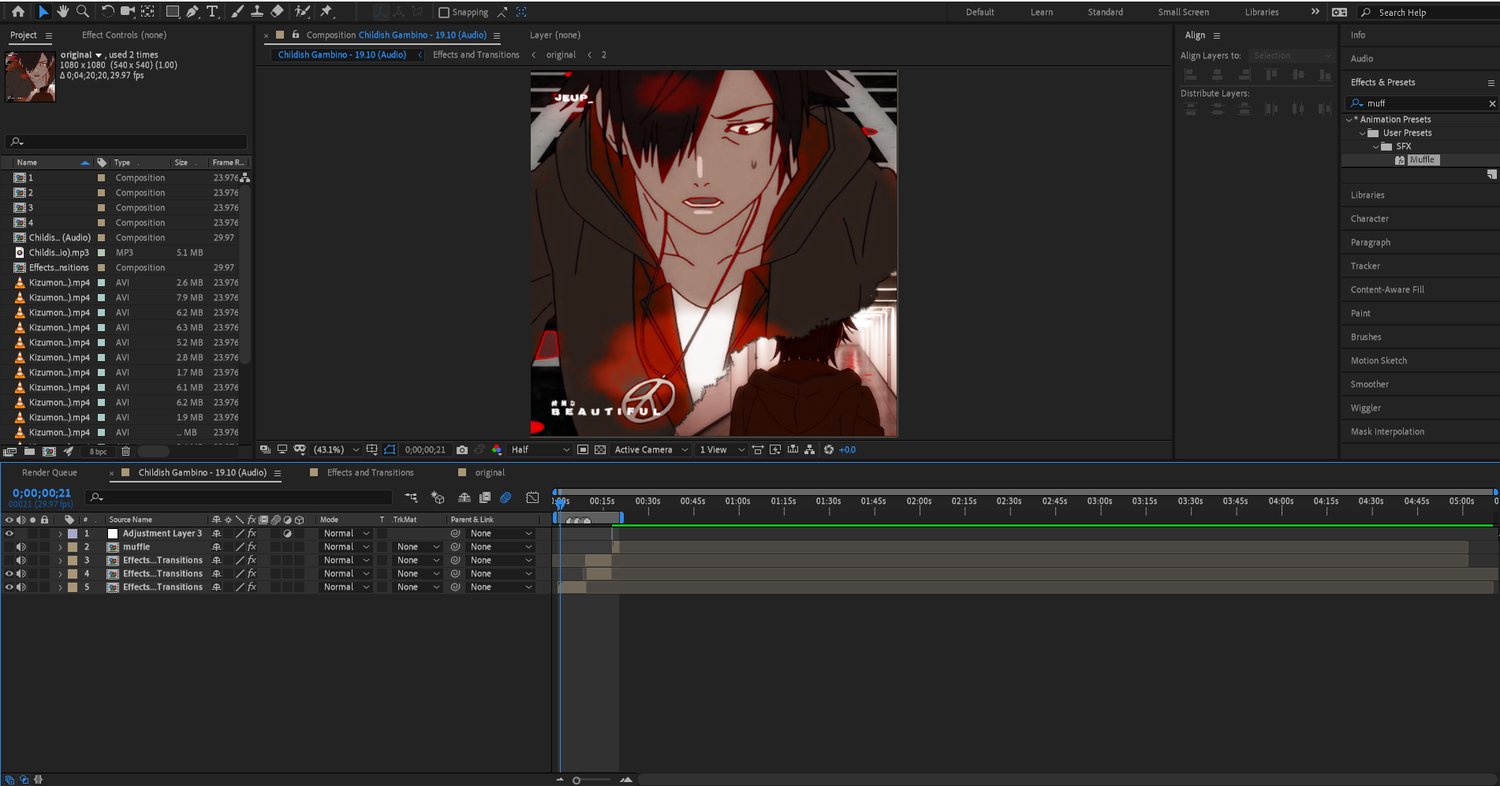The image size is (1500, 786).
Task: Open the Half resolution dropdown
Action: 540,450
